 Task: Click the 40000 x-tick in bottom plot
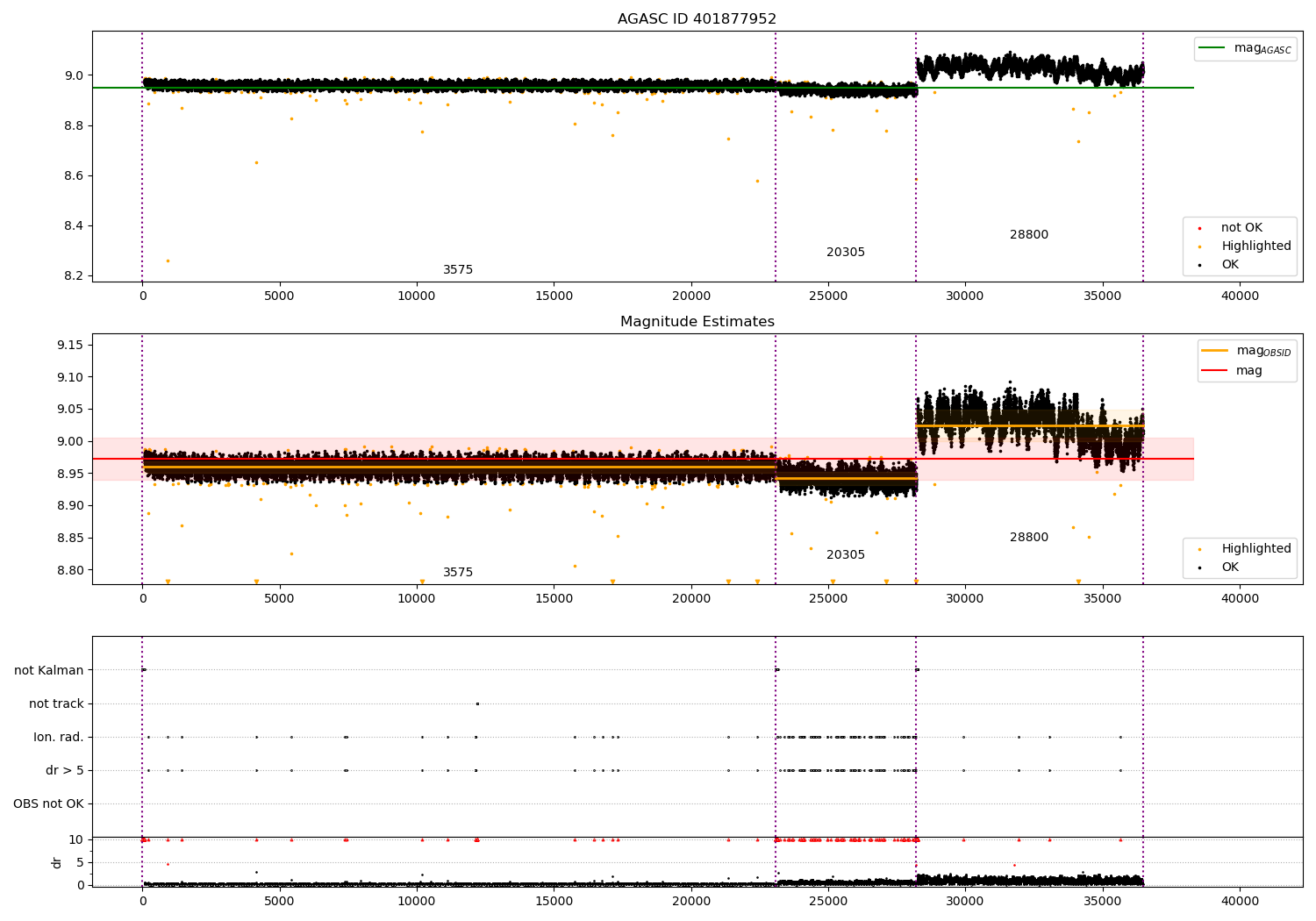(1240, 901)
